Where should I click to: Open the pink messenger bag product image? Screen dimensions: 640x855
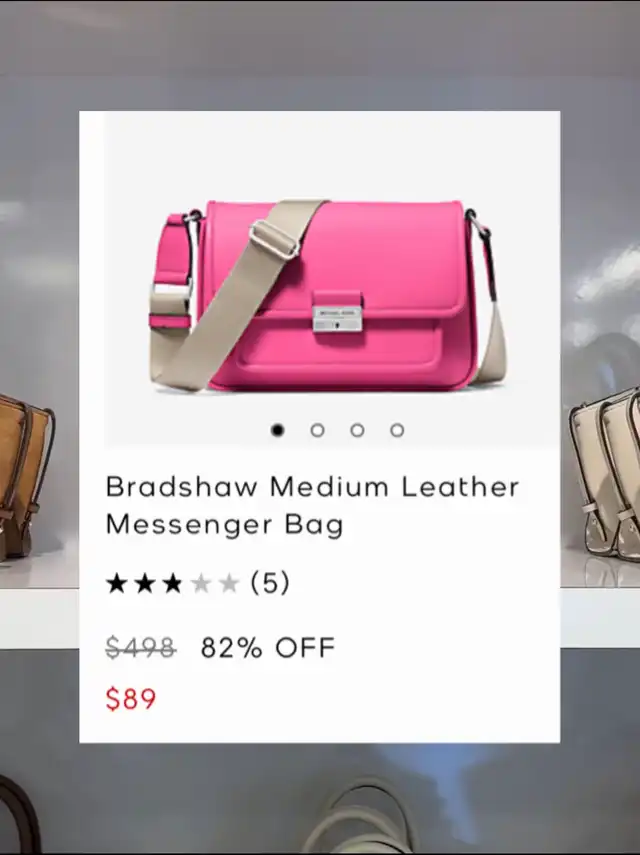329,295
